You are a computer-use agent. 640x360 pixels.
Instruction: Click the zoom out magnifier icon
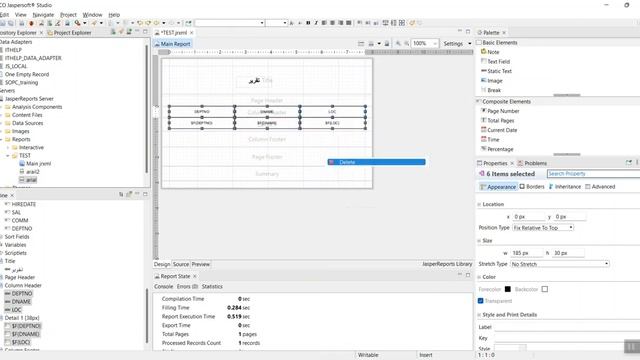407,43
